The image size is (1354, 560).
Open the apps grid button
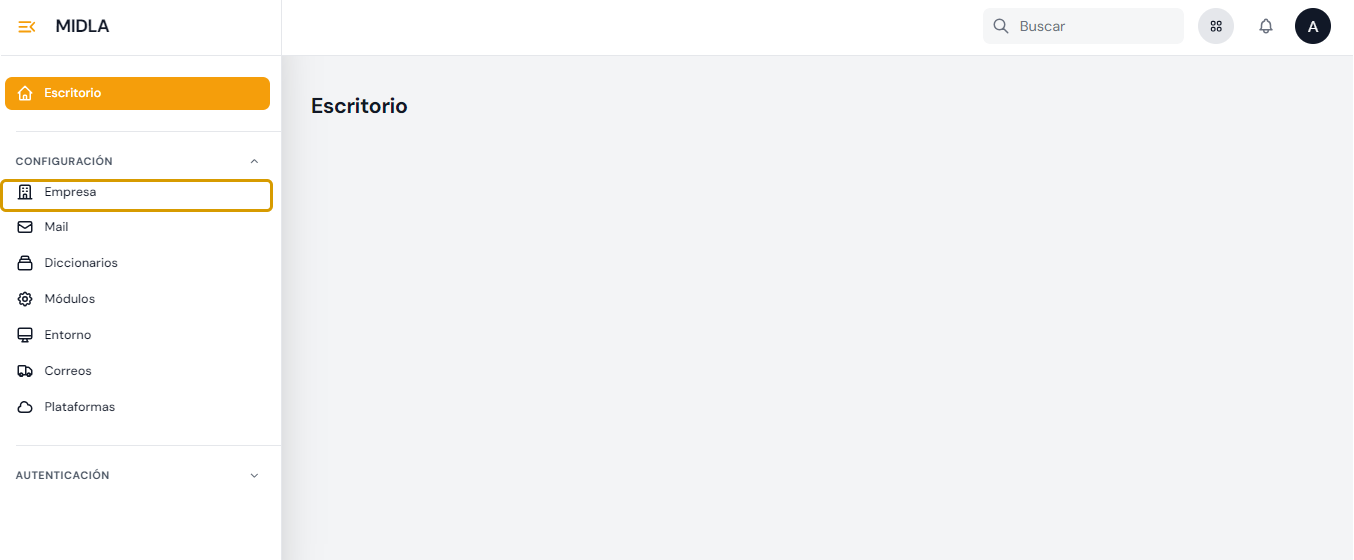[x=1216, y=26]
